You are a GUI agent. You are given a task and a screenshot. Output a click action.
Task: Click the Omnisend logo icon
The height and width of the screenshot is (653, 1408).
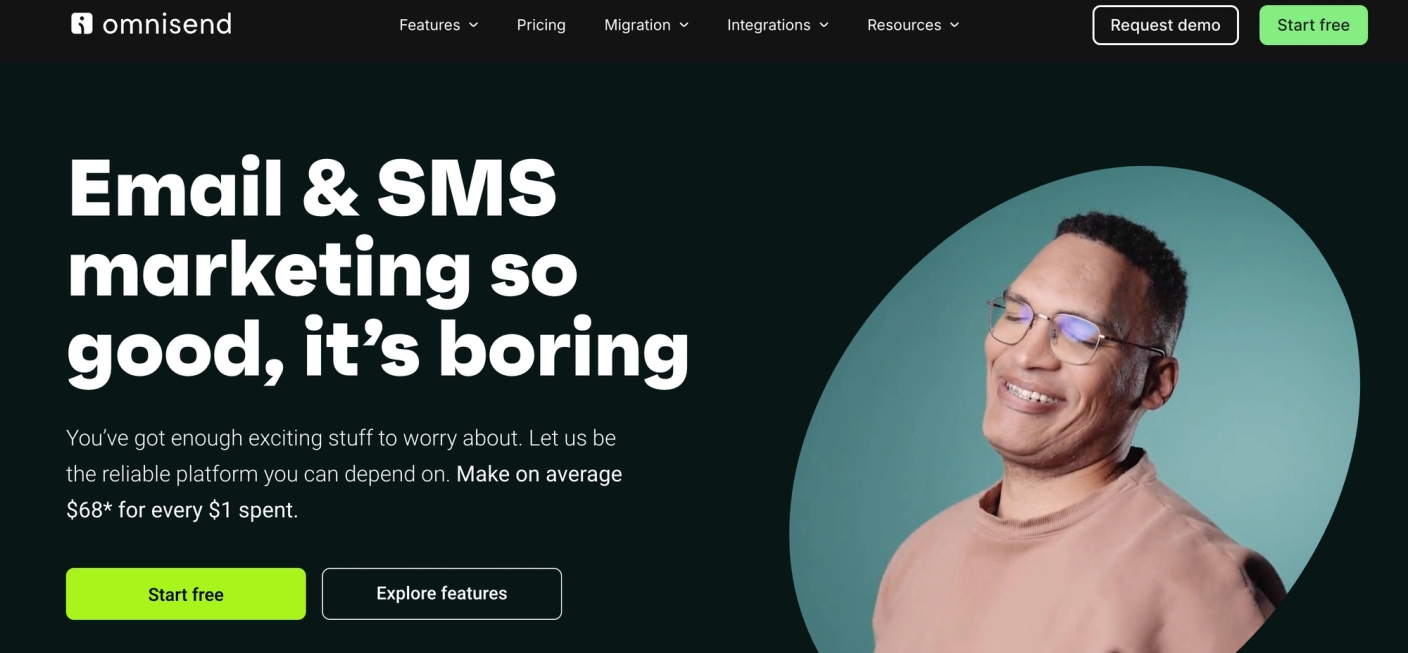(82, 23)
